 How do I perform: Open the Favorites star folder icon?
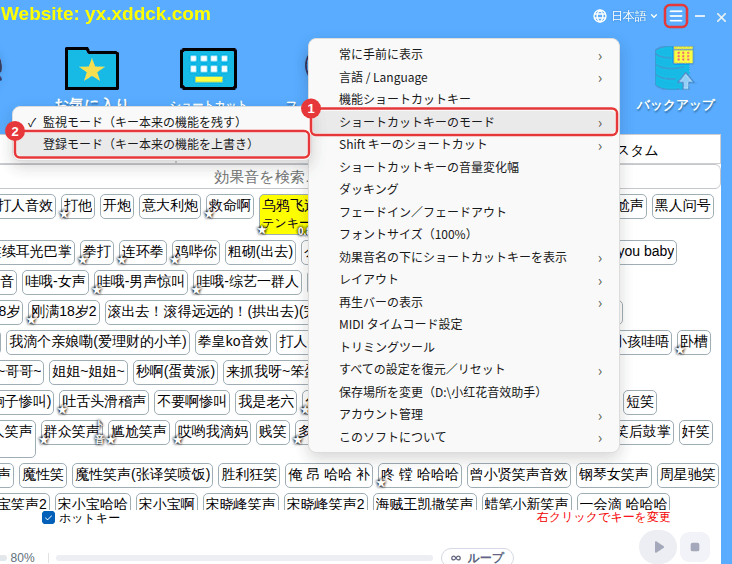(x=92, y=69)
